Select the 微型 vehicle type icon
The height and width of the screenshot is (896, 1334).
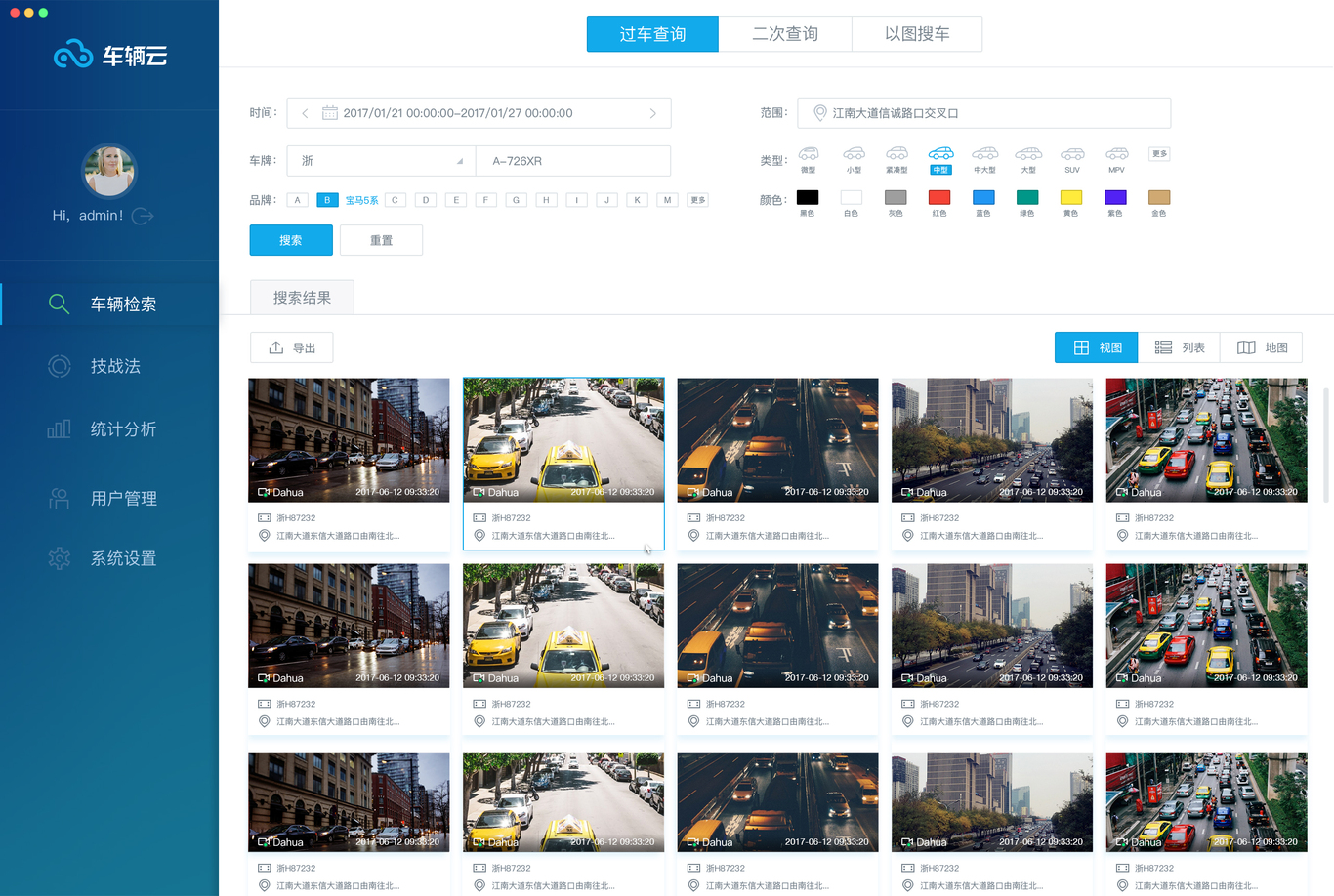click(809, 154)
